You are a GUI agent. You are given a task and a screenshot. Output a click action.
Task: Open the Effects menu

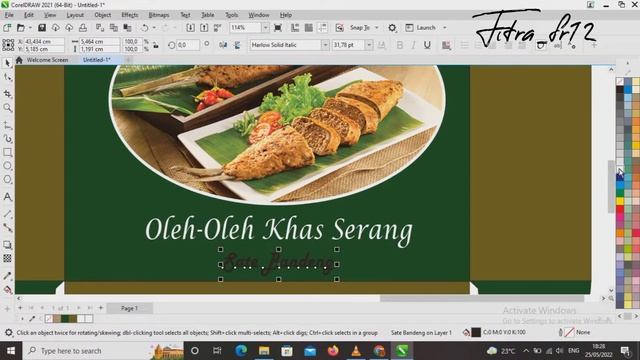[x=130, y=15]
